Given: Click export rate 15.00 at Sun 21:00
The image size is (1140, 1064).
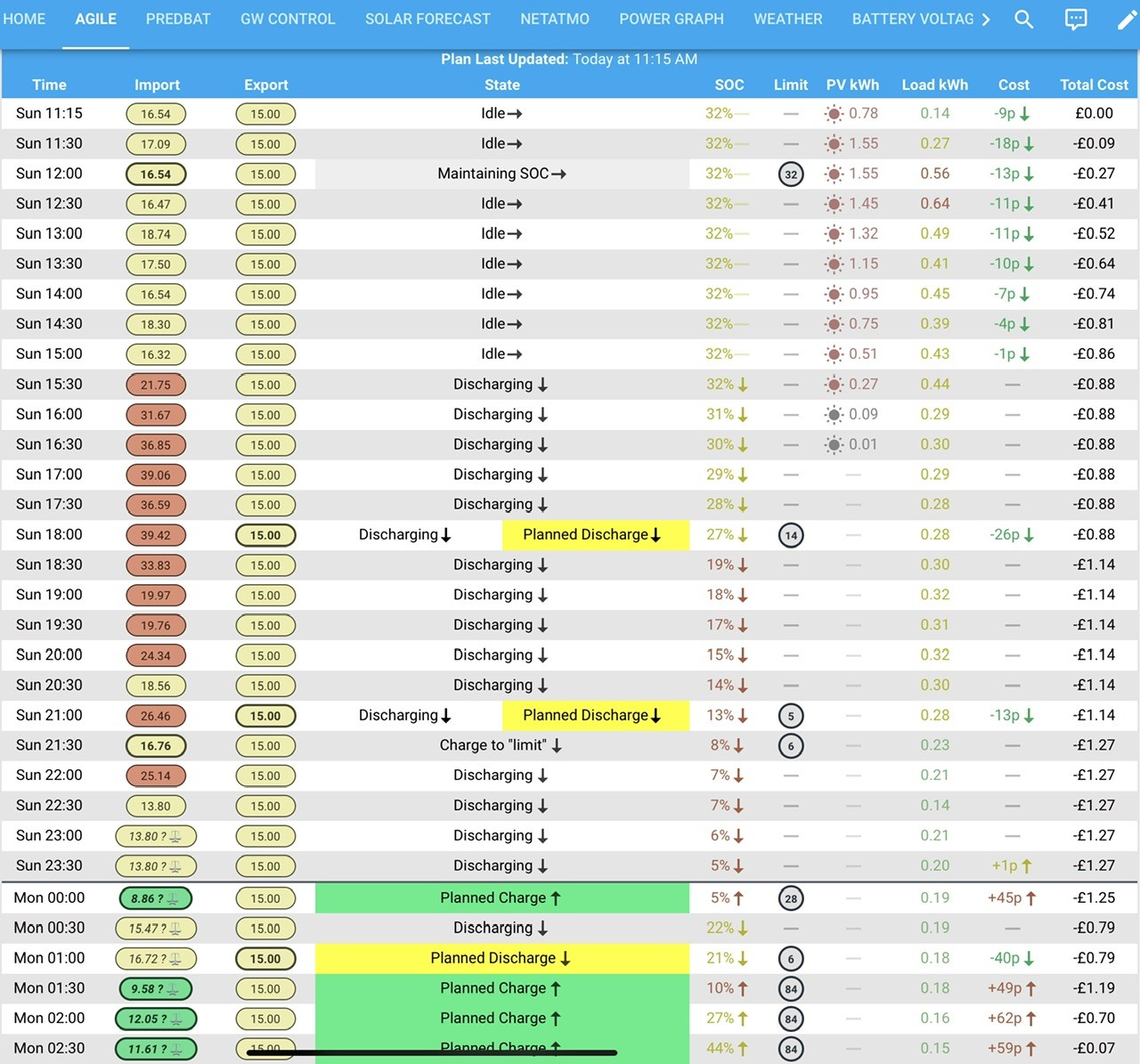Looking at the screenshot, I should point(265,716).
